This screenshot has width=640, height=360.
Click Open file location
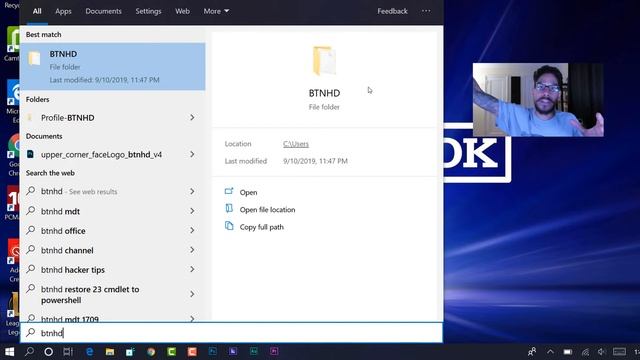tap(260, 209)
